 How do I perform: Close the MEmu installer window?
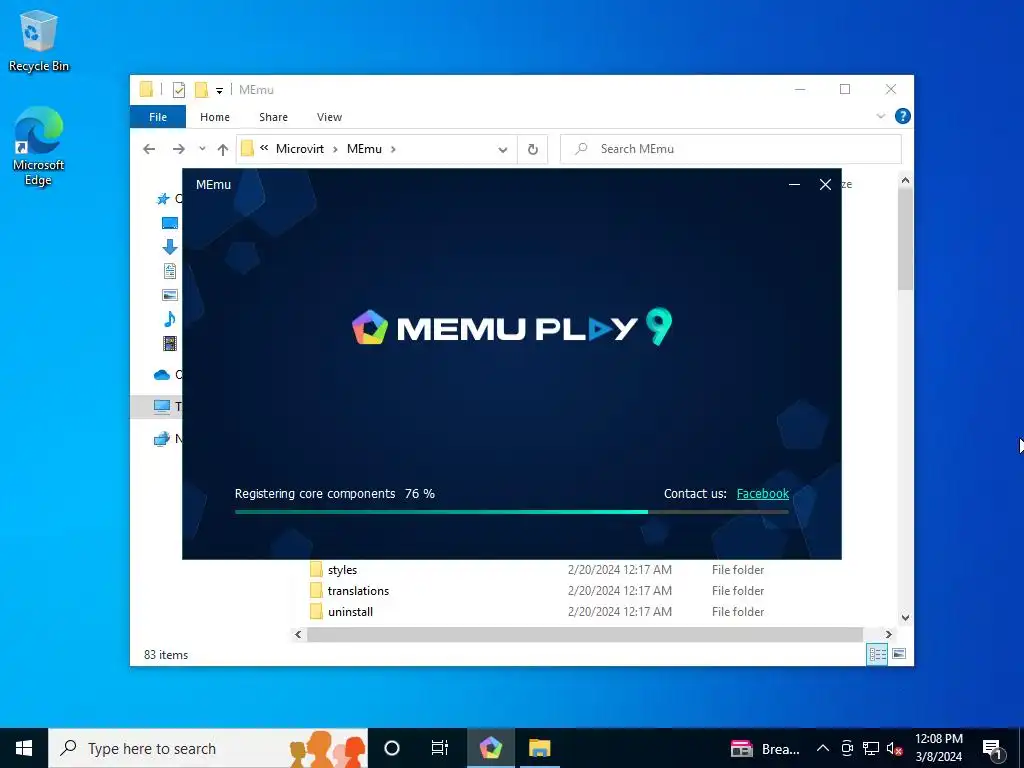(x=825, y=185)
